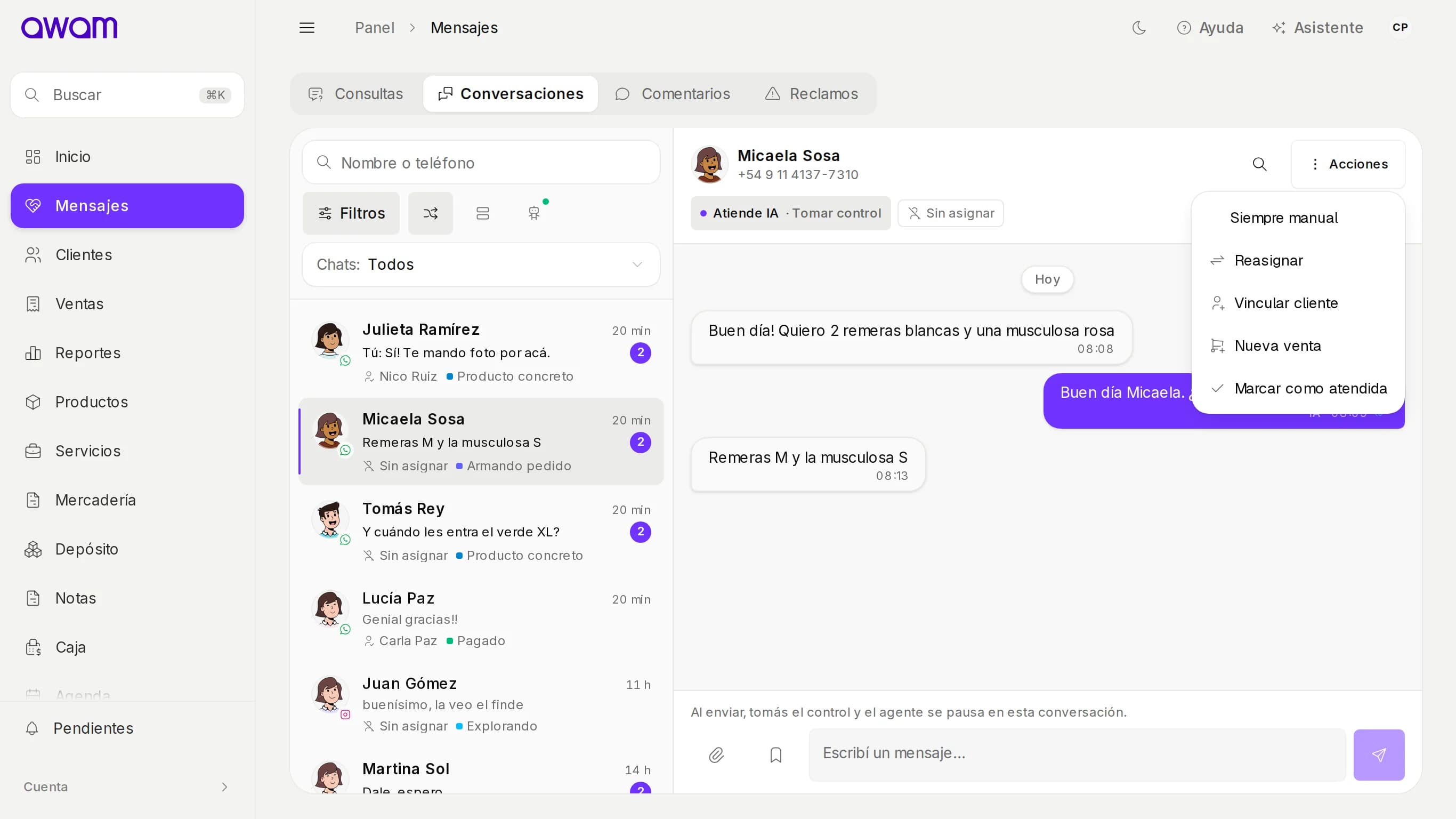Open Reportes in the sidebar
Screen dimensions: 1456x819
[x=127, y=353]
